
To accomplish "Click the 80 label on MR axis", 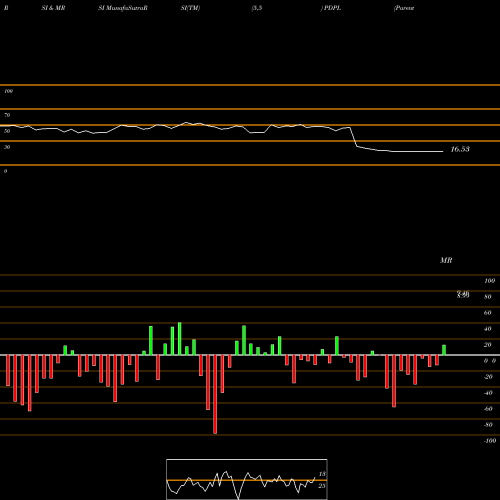I will pos(488,297).
